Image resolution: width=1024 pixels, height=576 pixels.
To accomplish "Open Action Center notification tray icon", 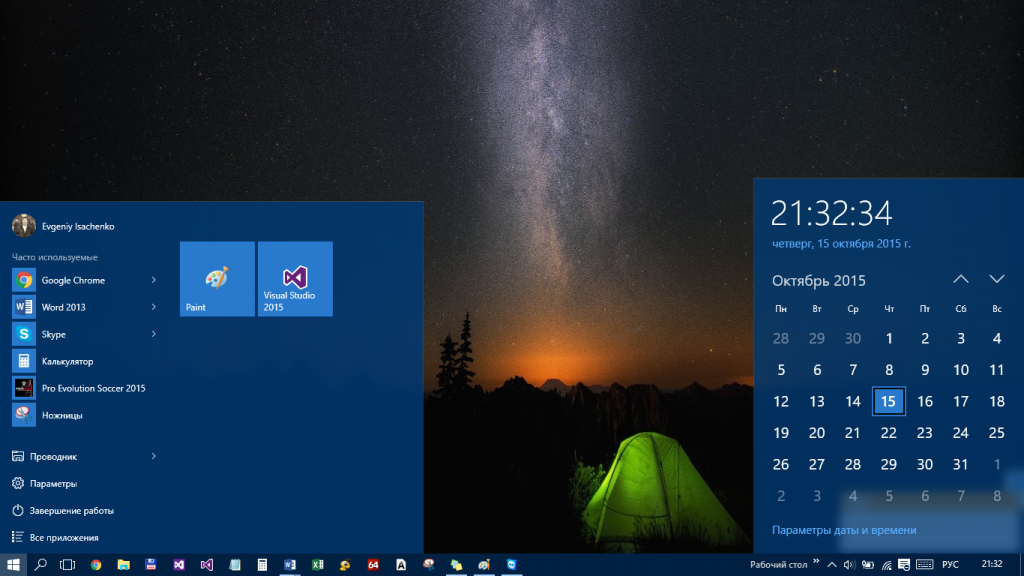I will [x=904, y=565].
